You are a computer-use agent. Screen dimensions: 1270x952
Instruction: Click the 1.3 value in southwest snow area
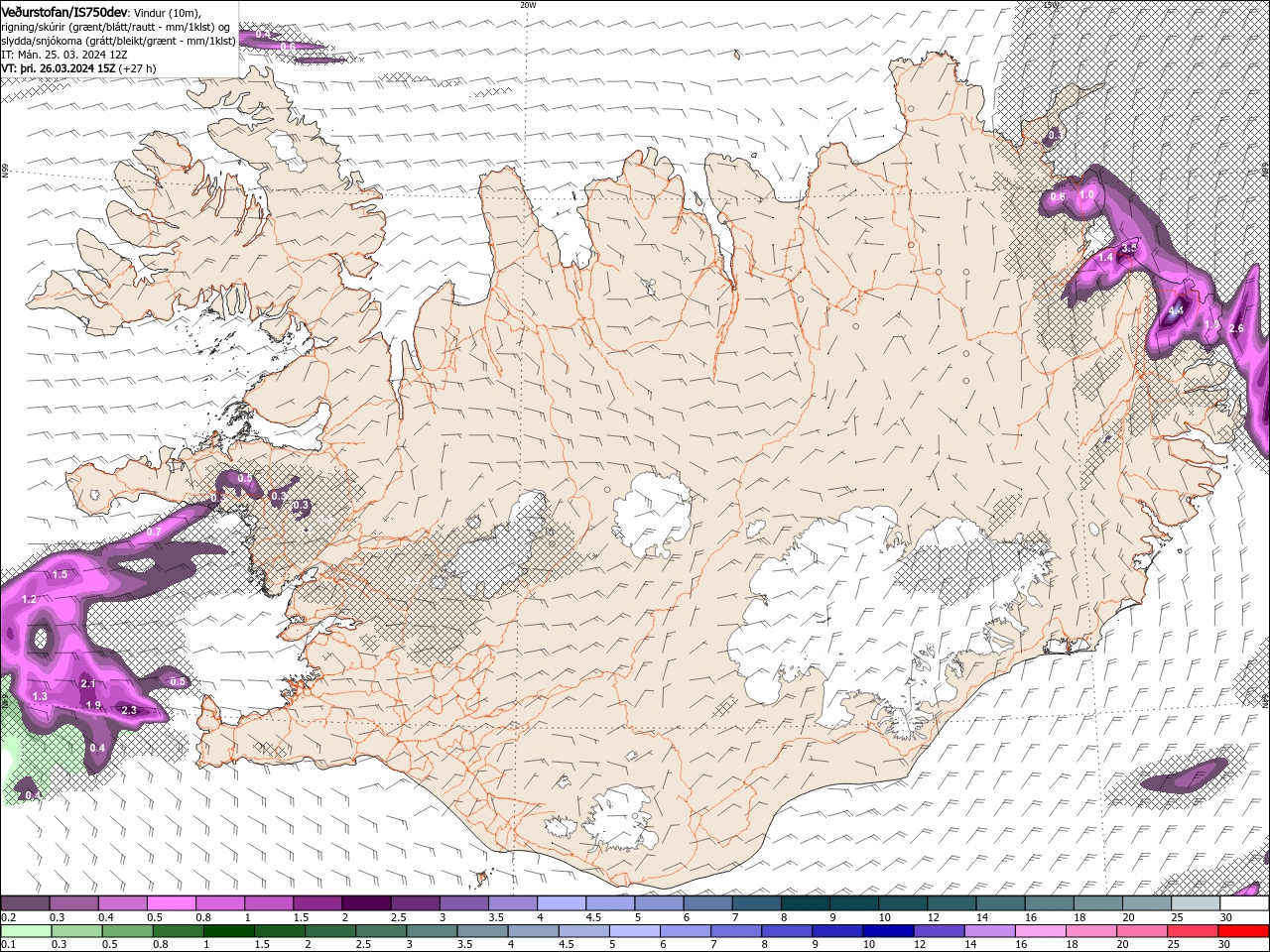(40, 697)
